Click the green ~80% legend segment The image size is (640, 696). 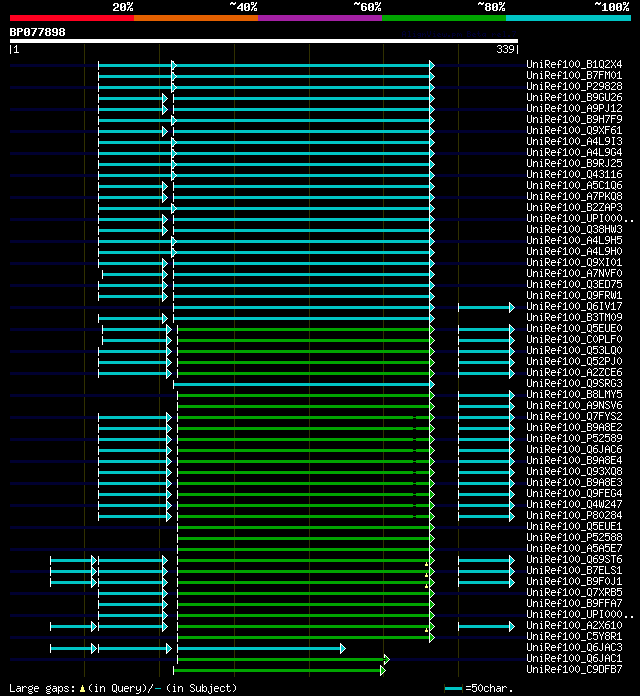click(444, 18)
